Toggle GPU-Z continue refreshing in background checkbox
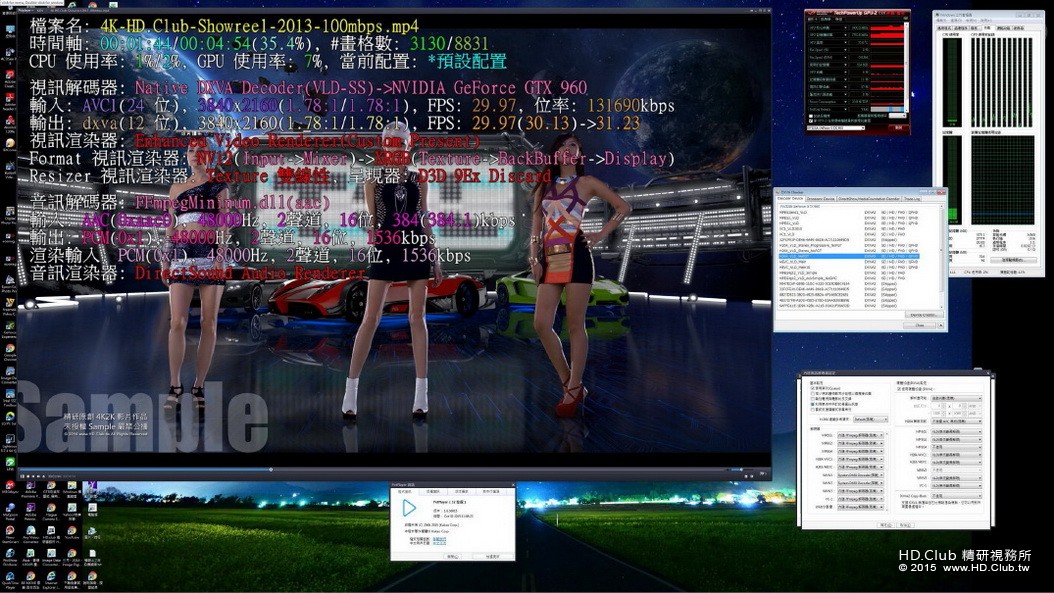The width and height of the screenshot is (1054, 593). click(811, 121)
